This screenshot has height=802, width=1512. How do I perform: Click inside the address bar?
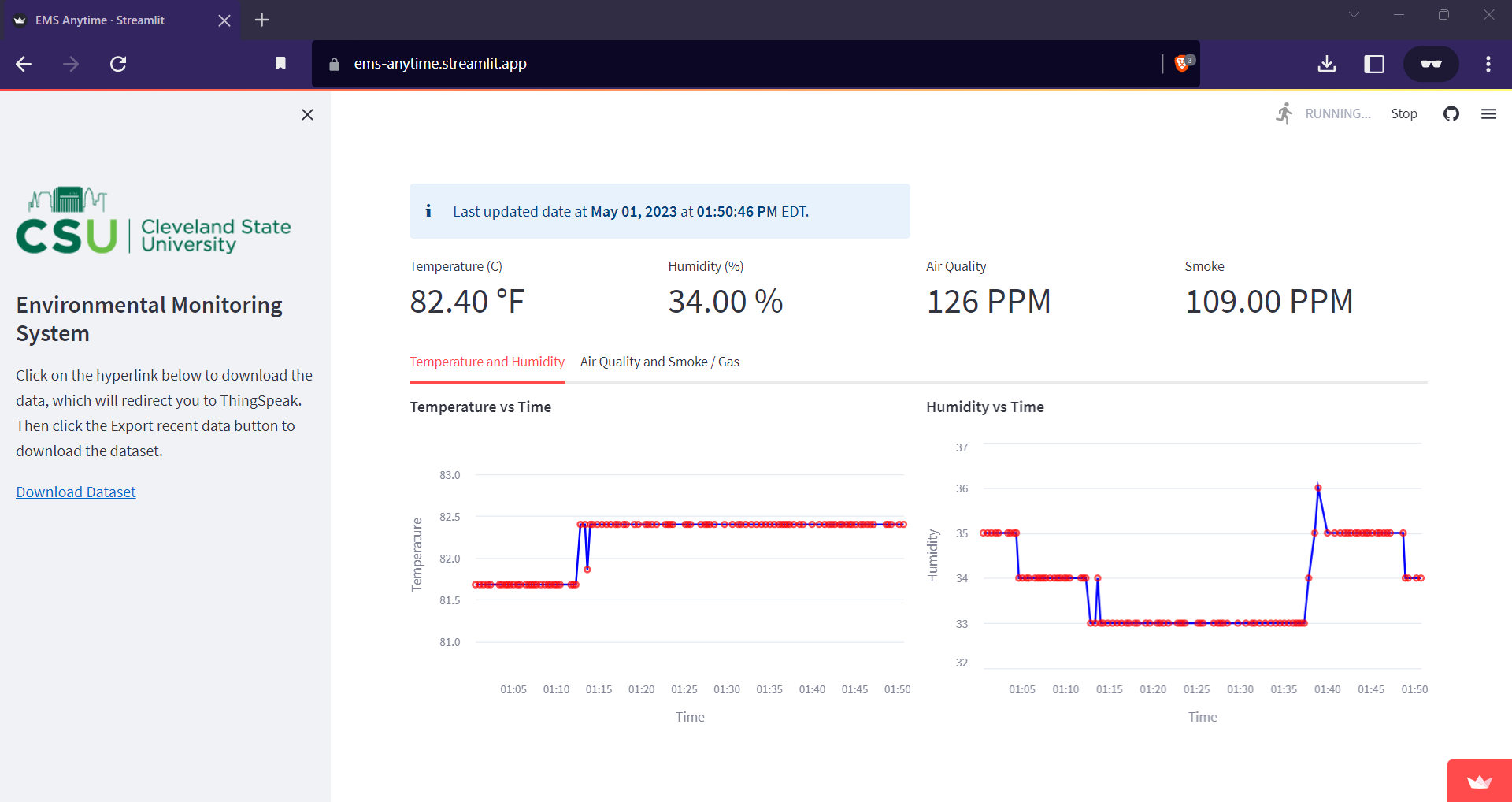pos(709,64)
